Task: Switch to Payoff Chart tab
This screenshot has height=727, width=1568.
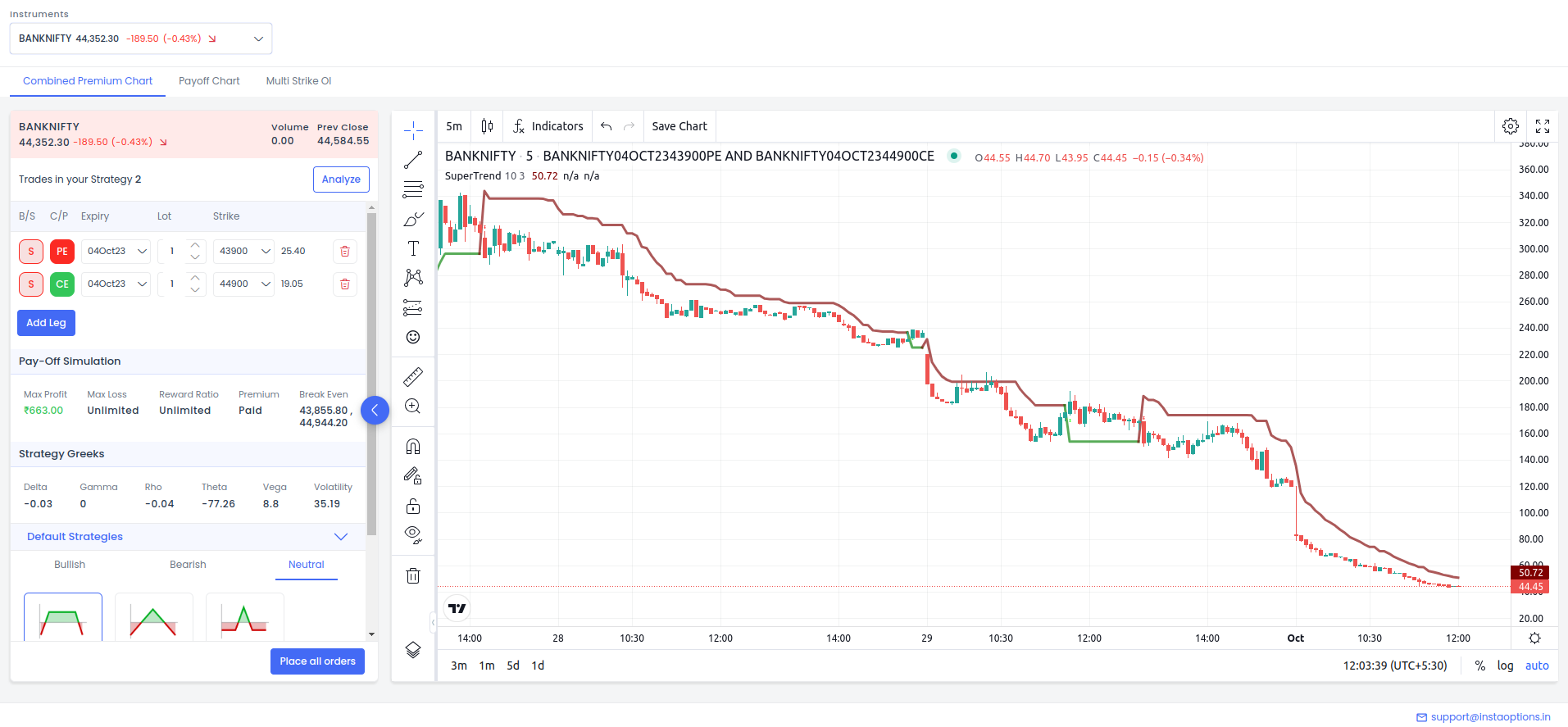Action: coord(209,81)
